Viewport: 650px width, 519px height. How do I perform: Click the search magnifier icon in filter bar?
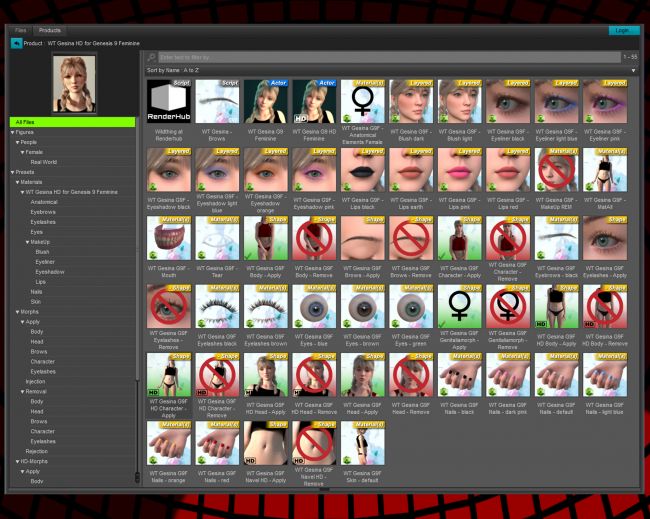coord(151,58)
